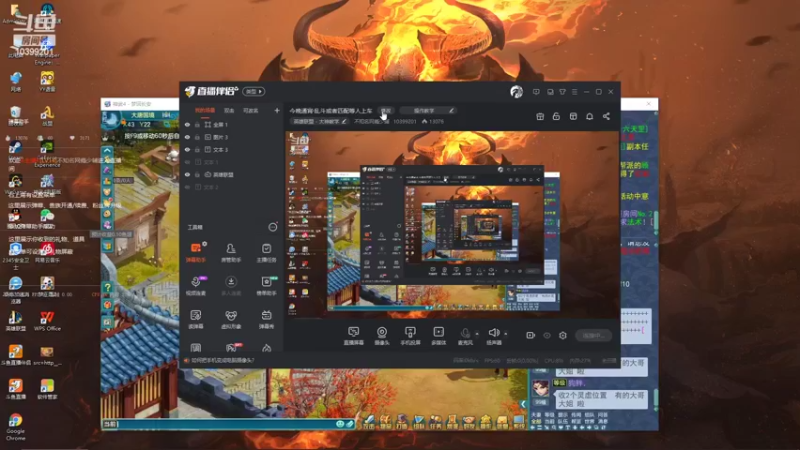
Task: Toggle visibility of 文本 3 source
Action: (187, 149)
